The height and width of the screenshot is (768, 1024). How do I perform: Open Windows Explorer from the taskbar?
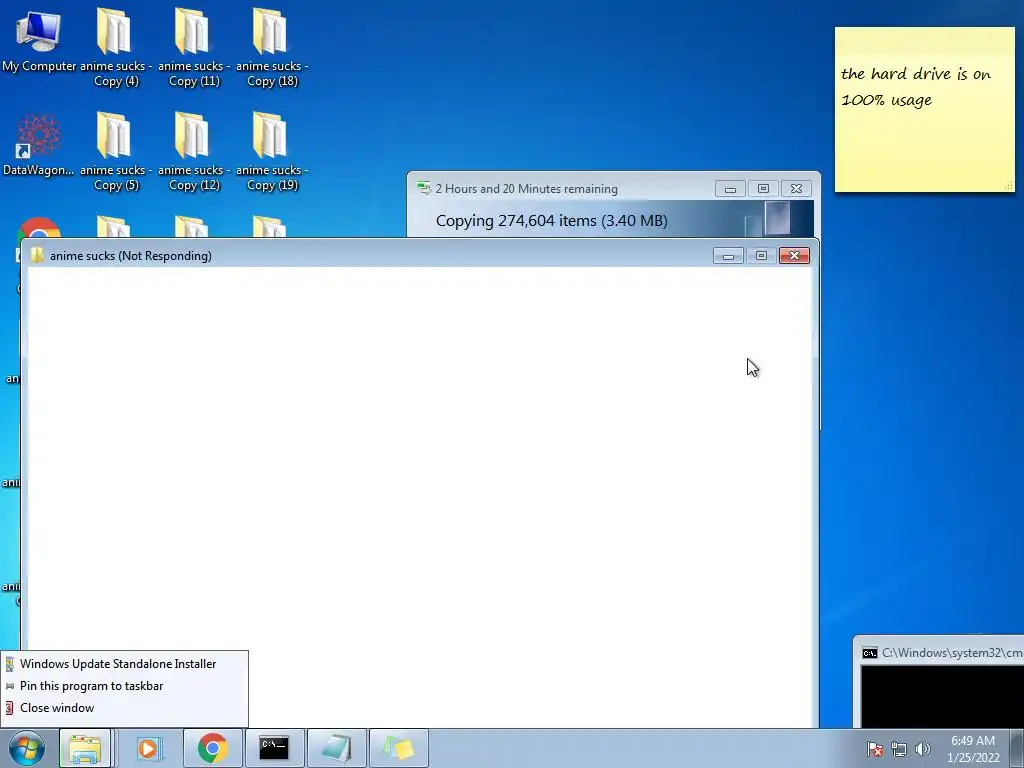coord(85,748)
